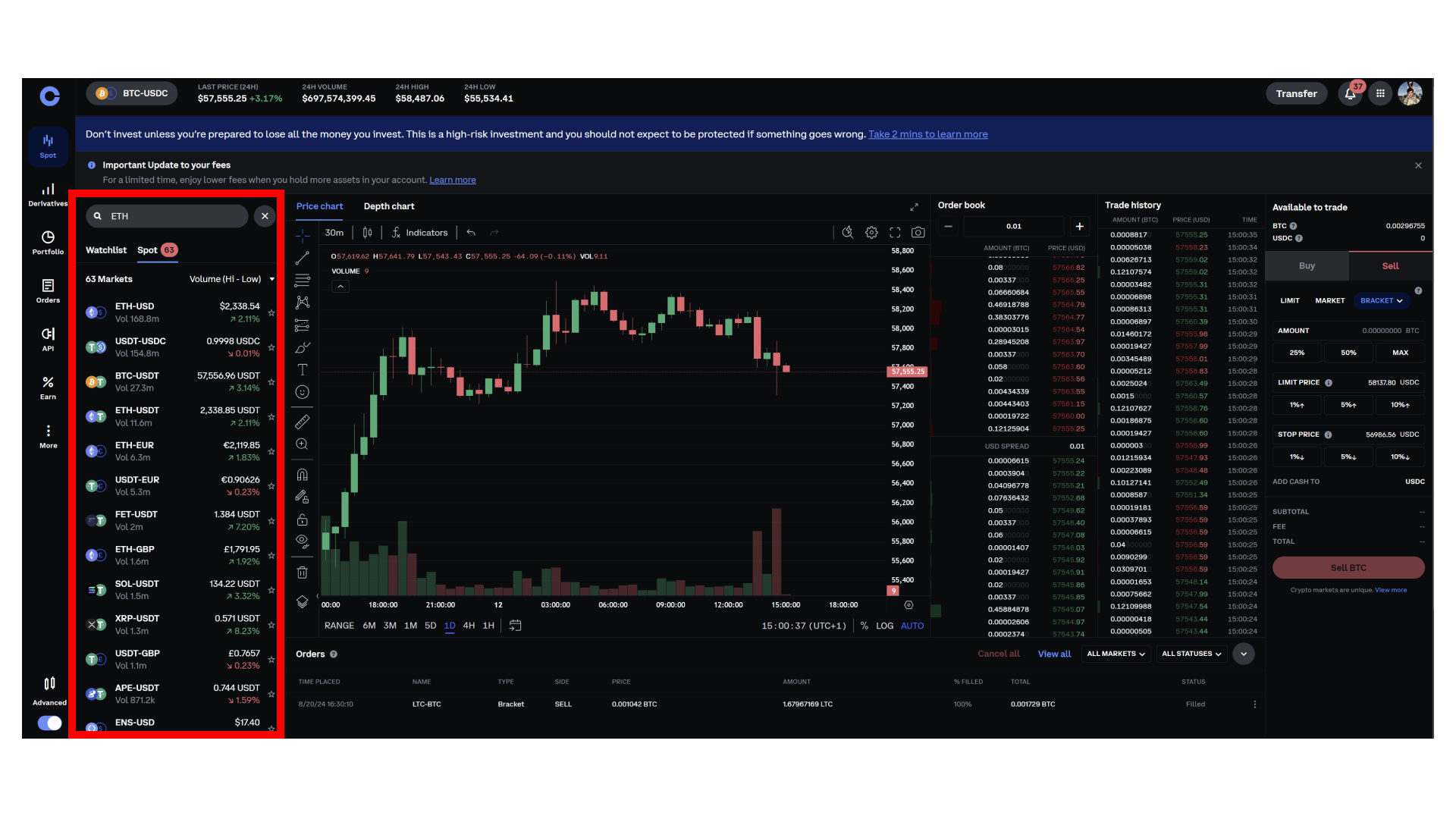Open the 30m timeframe dropdown

334,232
